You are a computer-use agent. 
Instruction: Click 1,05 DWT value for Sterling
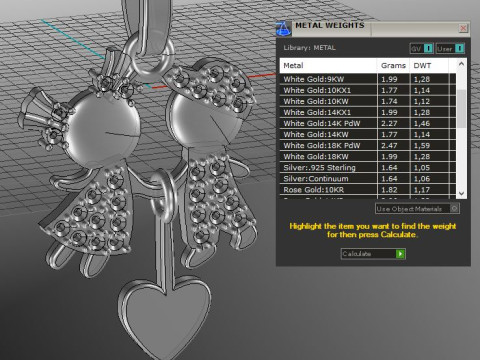[x=422, y=168]
